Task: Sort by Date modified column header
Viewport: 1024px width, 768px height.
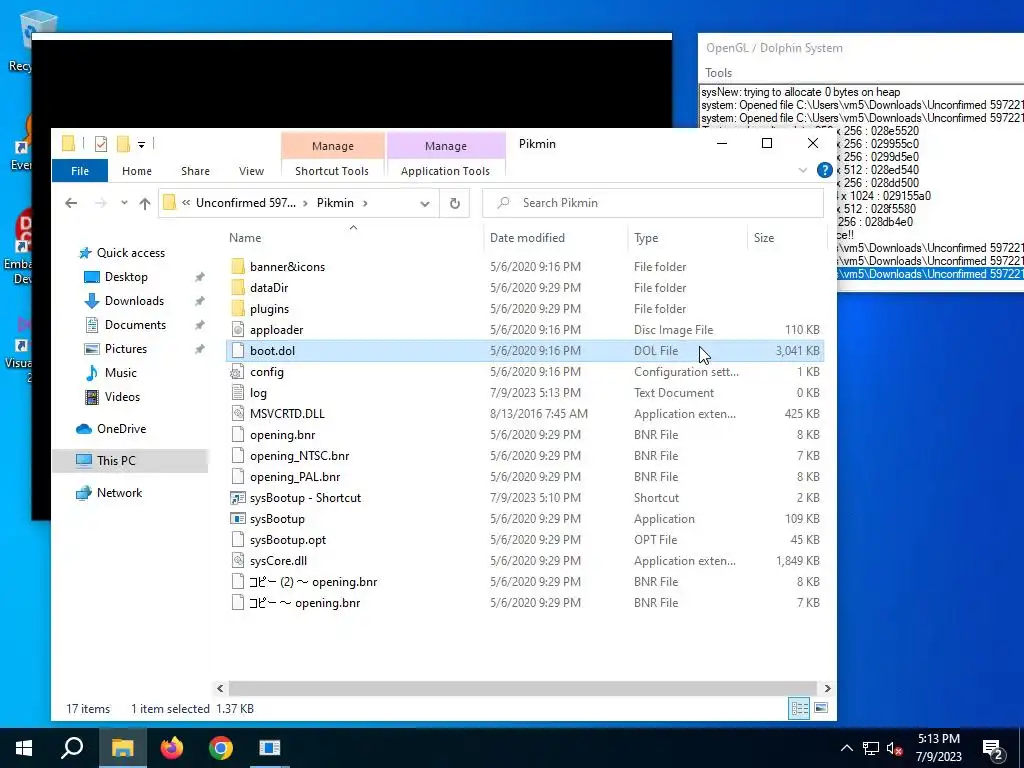Action: (x=527, y=238)
